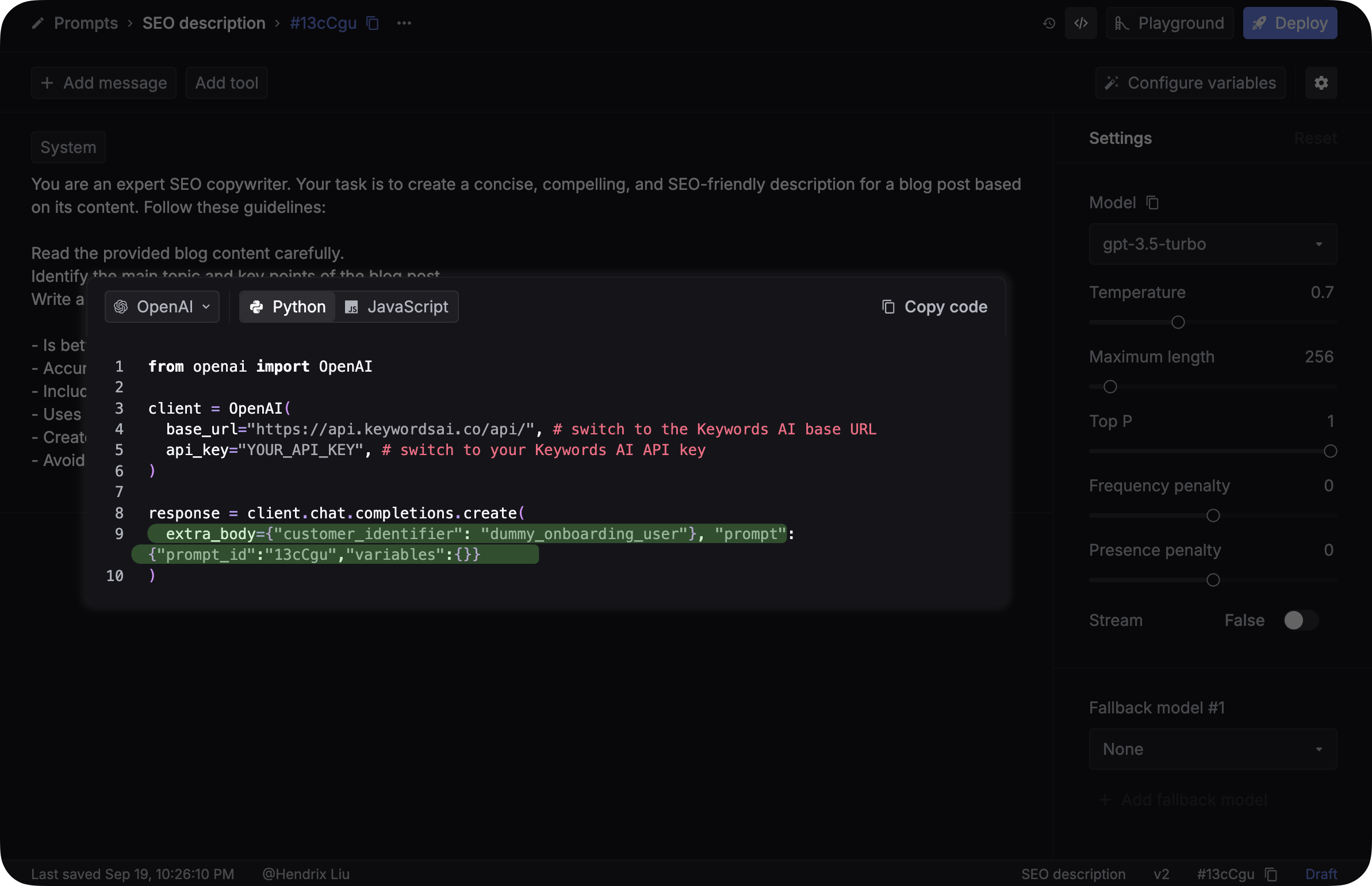The height and width of the screenshot is (886, 1372).
Task: Open the OpenAI provider dropdown
Action: 162,307
